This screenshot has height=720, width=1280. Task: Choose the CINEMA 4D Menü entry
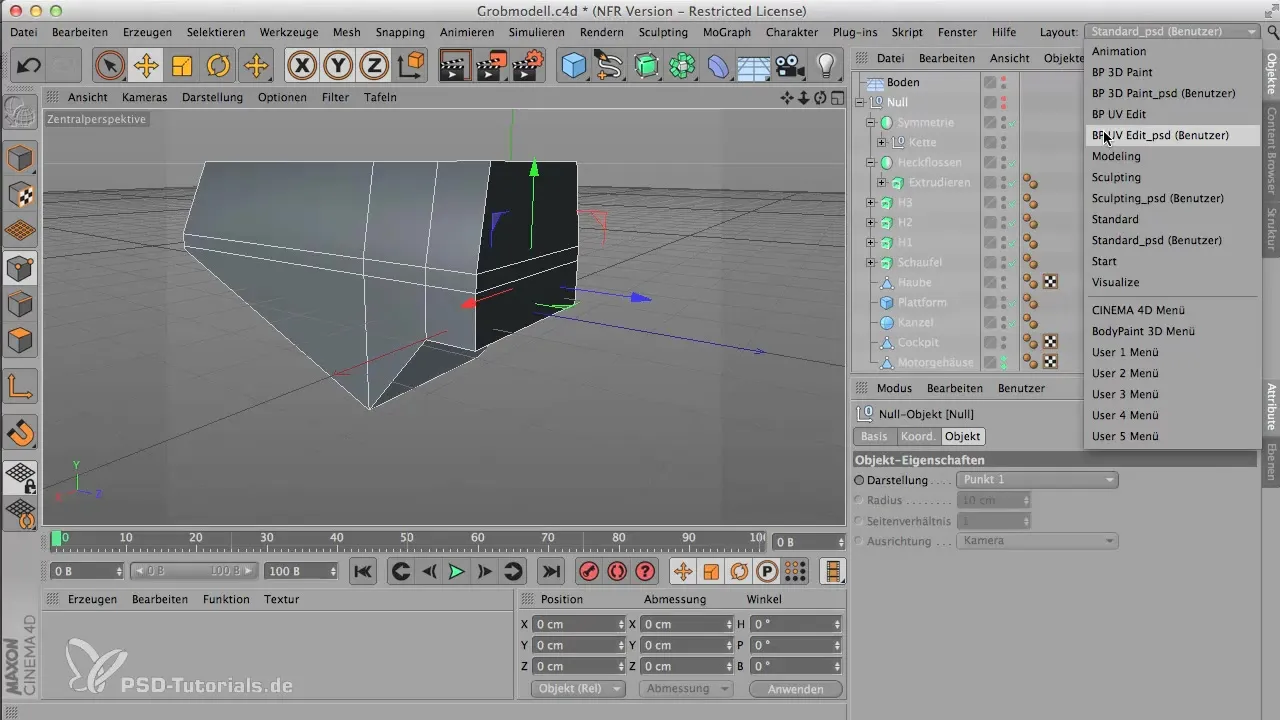pos(1172,310)
